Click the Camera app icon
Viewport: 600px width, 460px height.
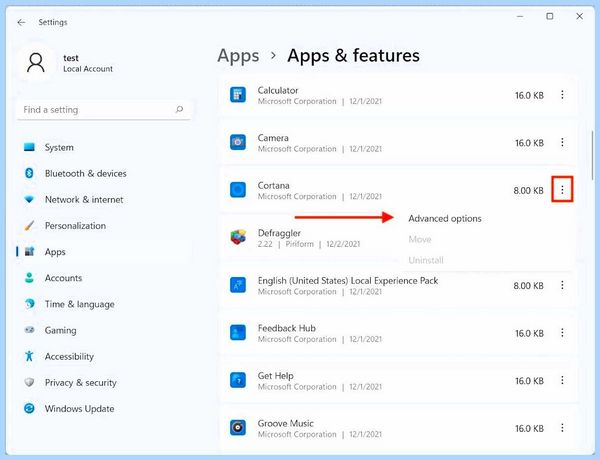click(x=238, y=142)
